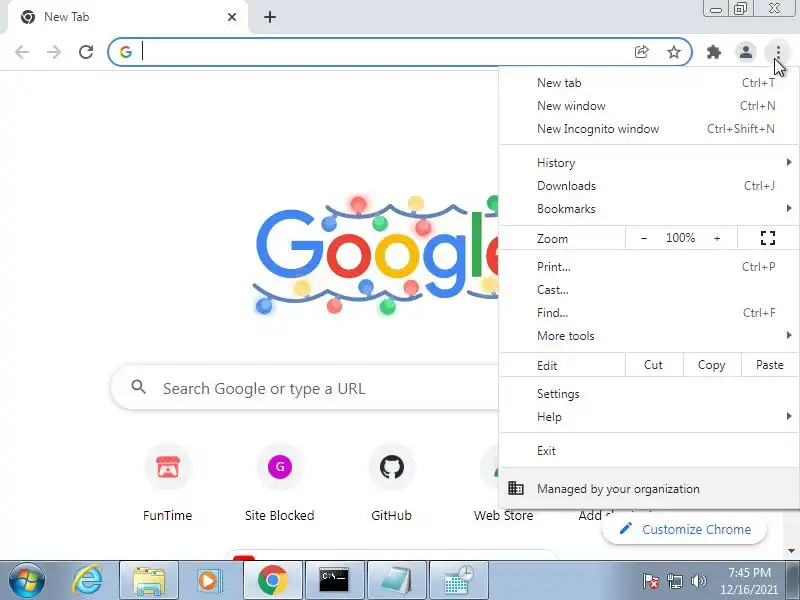800x600 pixels.
Task: Open Windows Media Player from taskbar
Action: click(208, 581)
